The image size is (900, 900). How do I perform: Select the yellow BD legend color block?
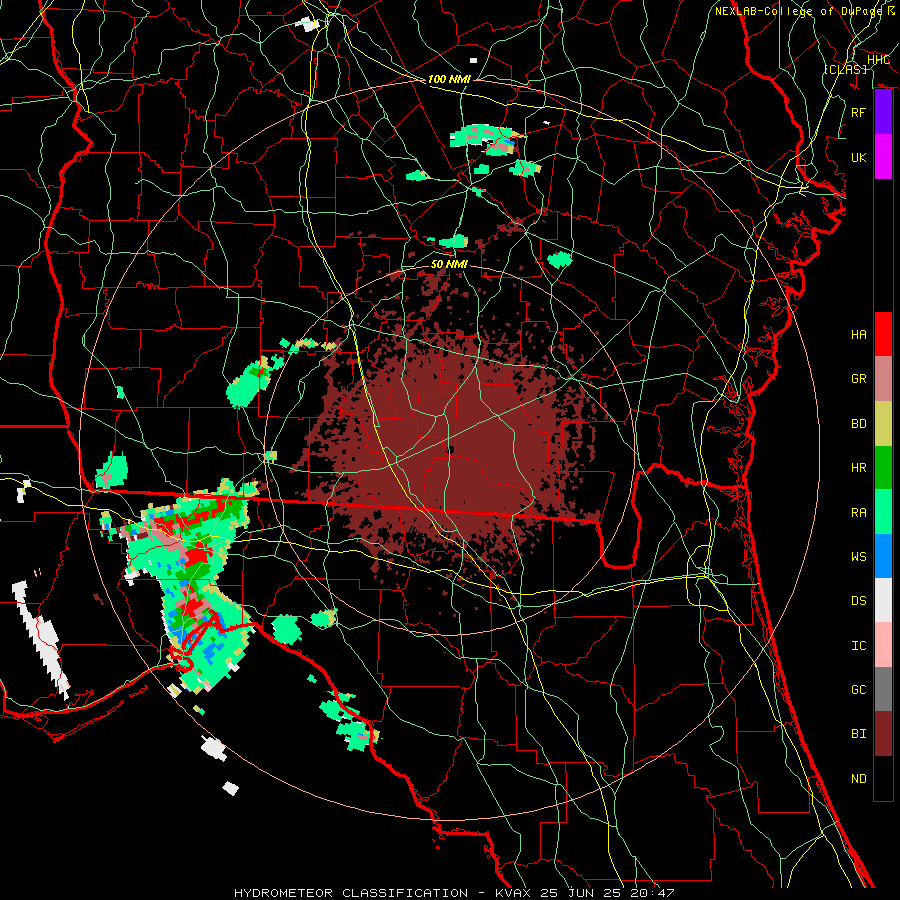click(883, 424)
